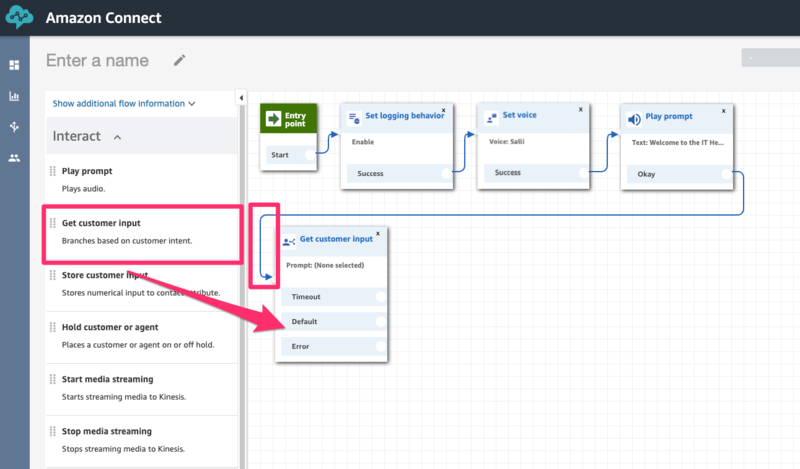Click the Play prompt speaker icon on canvas
Screen dimensions: 800x469
point(634,119)
